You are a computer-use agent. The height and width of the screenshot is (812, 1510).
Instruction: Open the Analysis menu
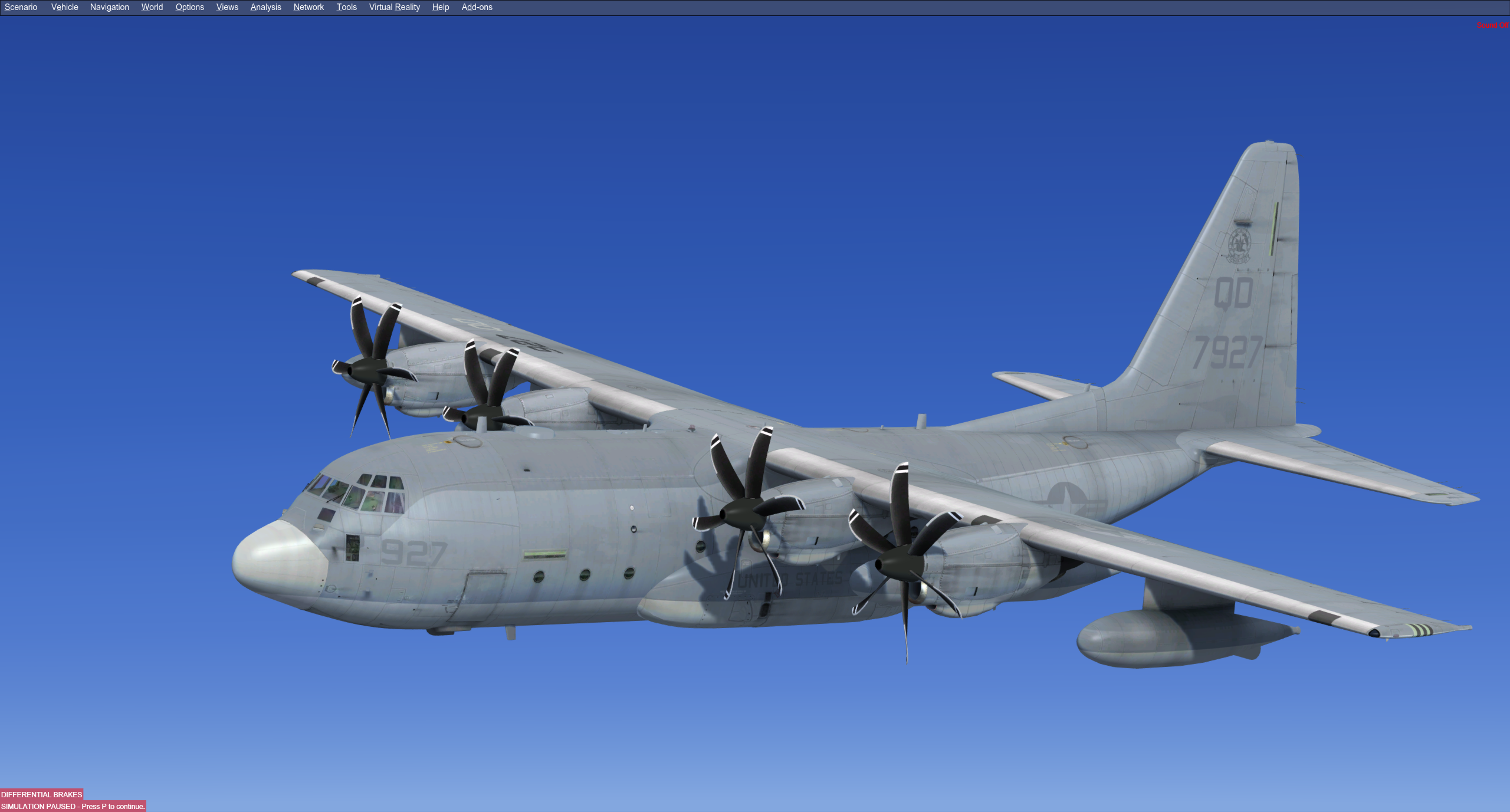point(265,7)
